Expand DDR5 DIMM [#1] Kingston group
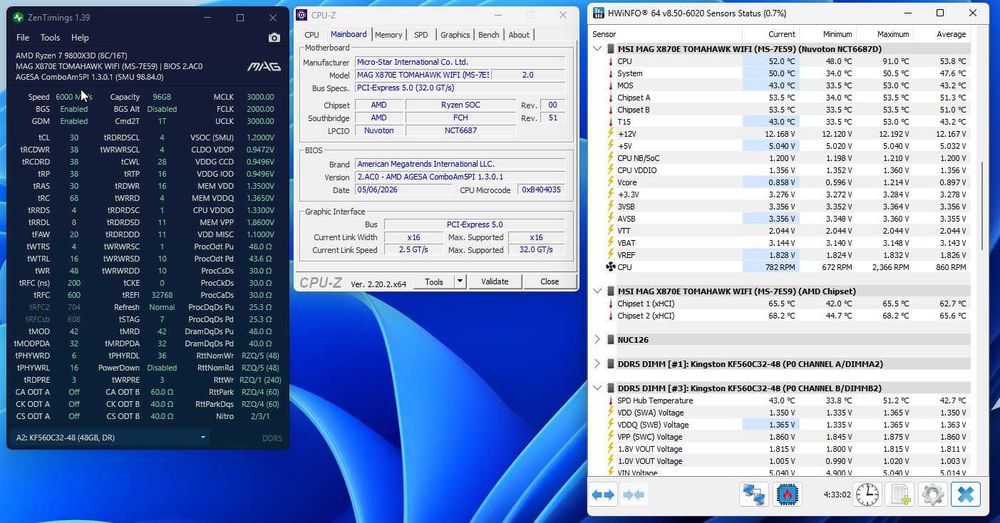Image resolution: width=1000 pixels, height=523 pixels. pyautogui.click(x=597, y=364)
